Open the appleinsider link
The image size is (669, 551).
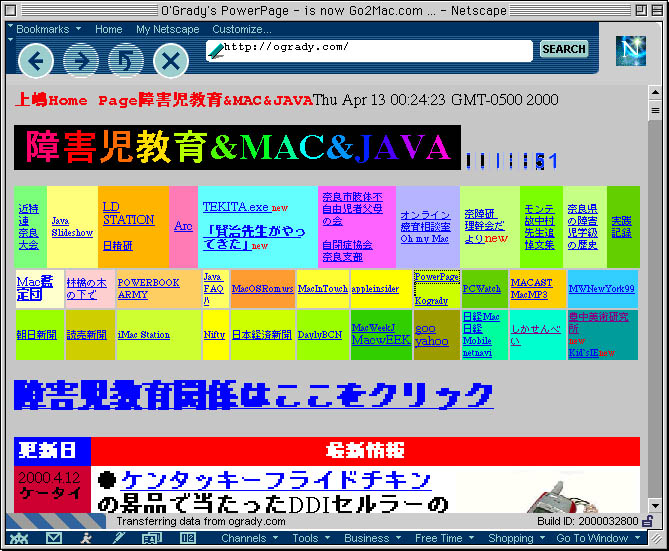tap(375, 289)
